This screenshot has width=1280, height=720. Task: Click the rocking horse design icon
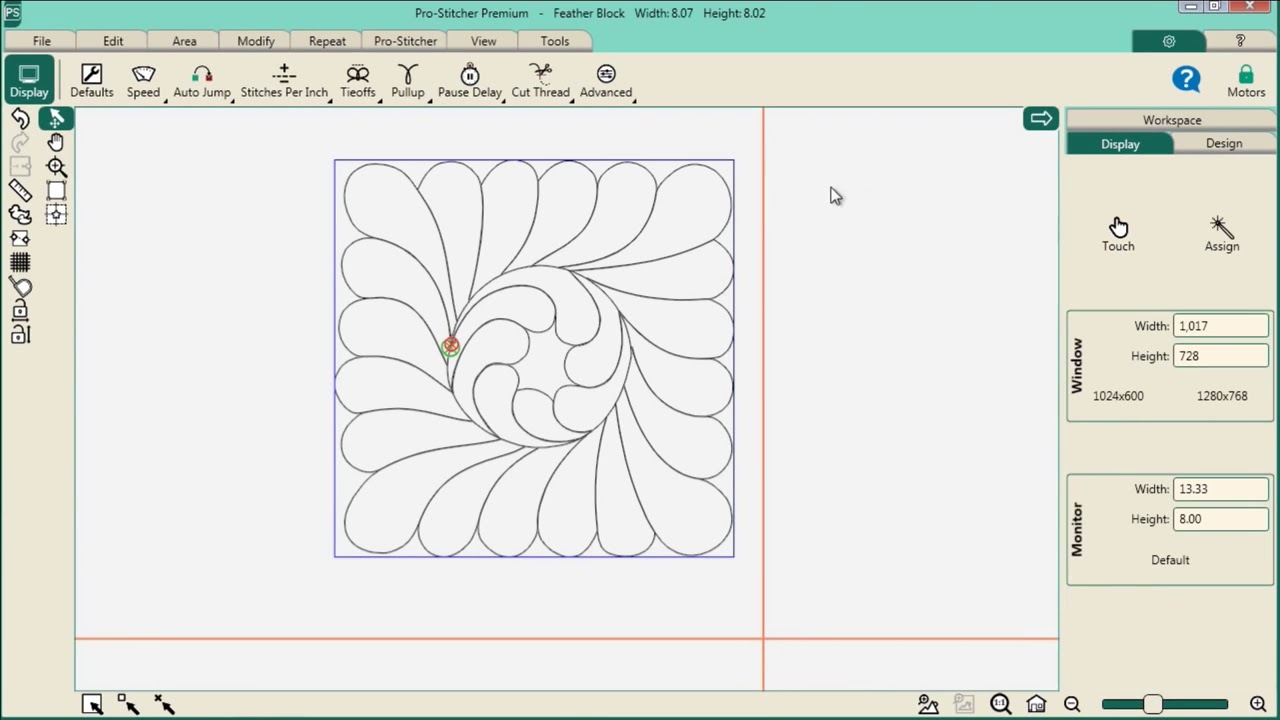click(20, 215)
